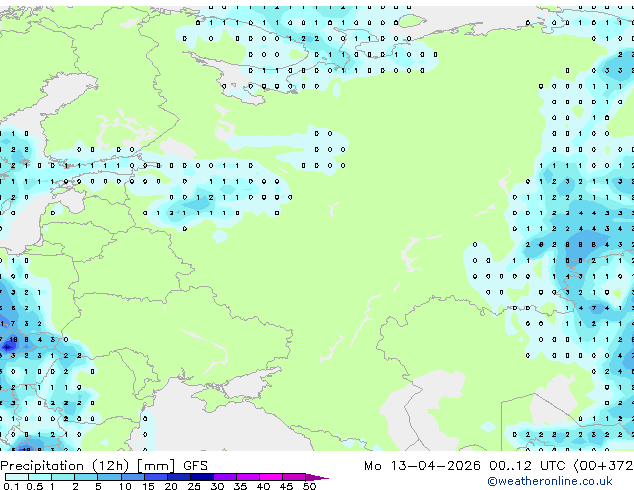The image size is (634, 490).
Task: Click the 0.1–0.5 mm palest legend swatch
Action: [x=17, y=477]
